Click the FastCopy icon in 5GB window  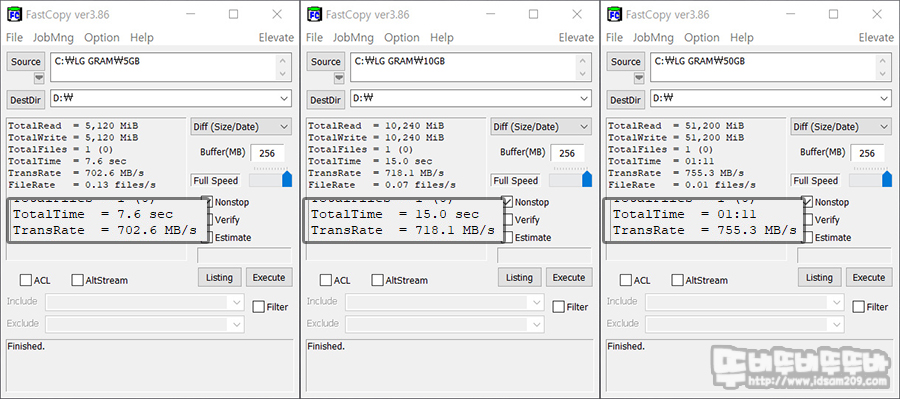(14, 14)
